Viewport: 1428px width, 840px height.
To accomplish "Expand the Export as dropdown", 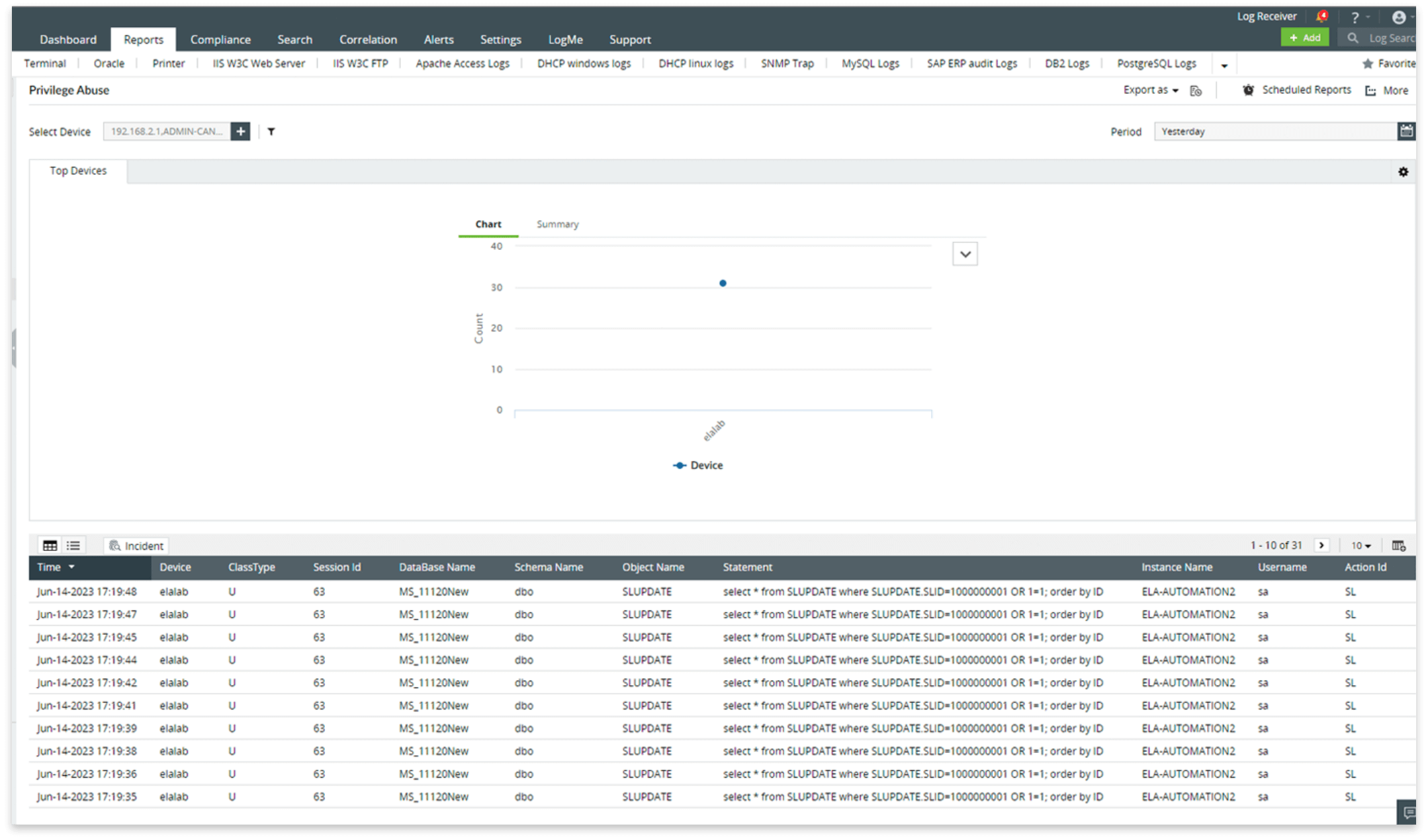I will tap(1151, 90).
